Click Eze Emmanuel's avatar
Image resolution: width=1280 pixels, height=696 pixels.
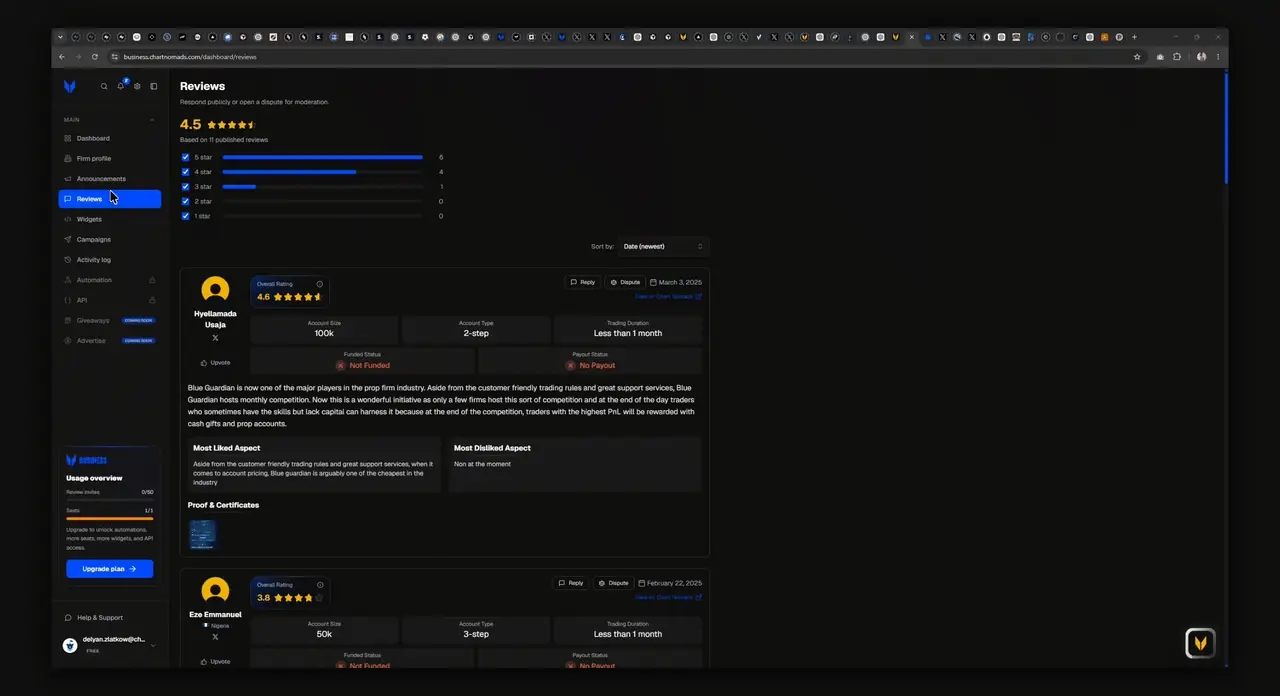click(x=215, y=591)
